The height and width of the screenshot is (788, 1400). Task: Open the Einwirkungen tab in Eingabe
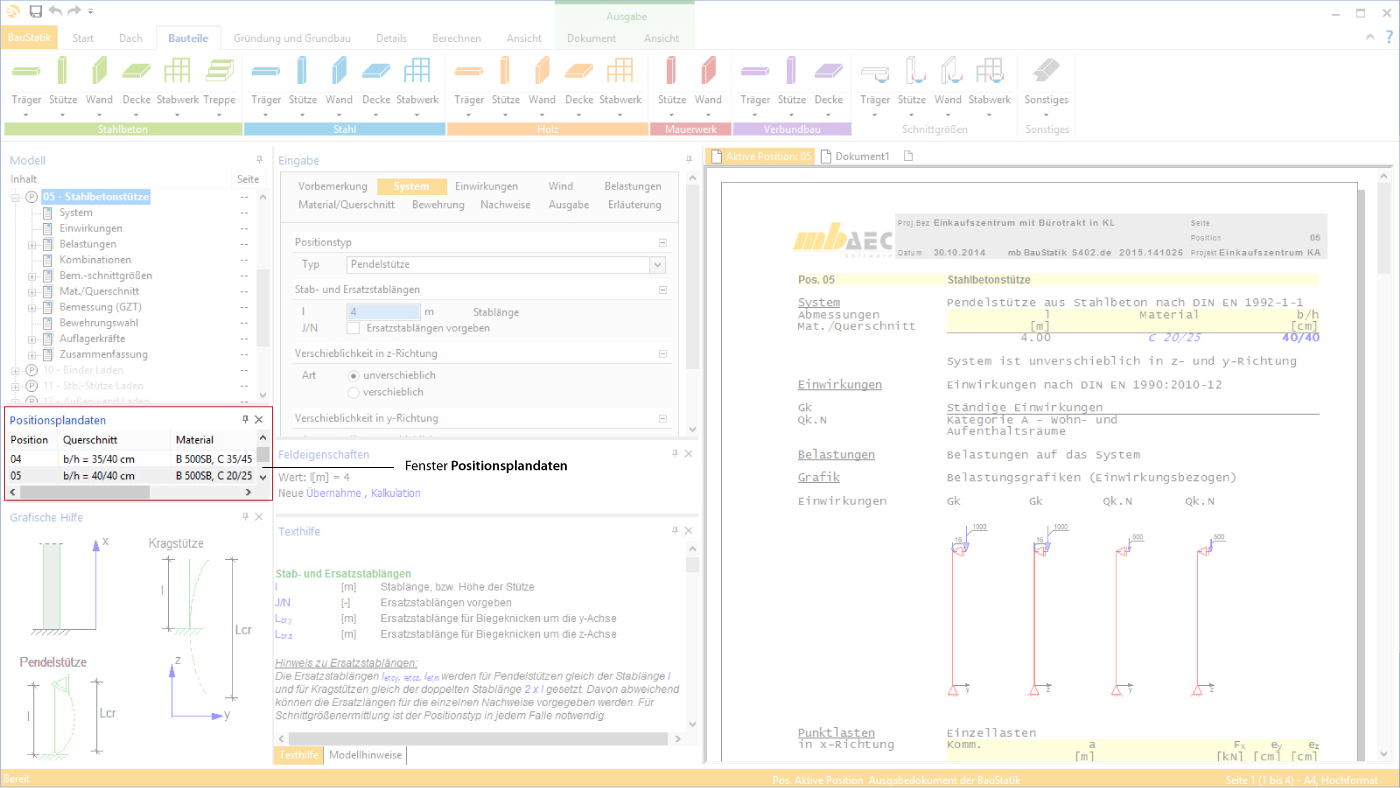486,186
